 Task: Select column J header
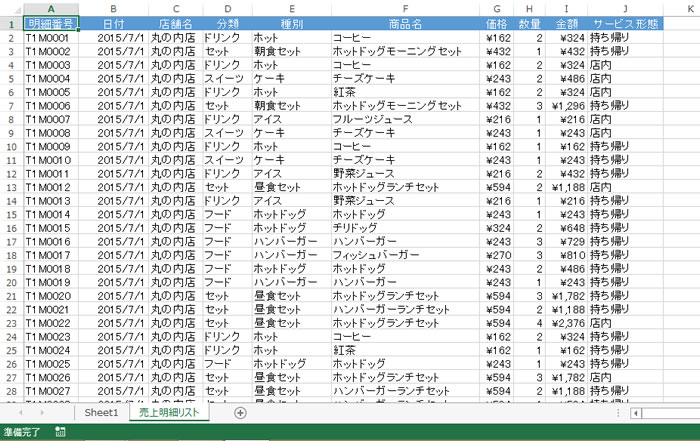pos(625,9)
